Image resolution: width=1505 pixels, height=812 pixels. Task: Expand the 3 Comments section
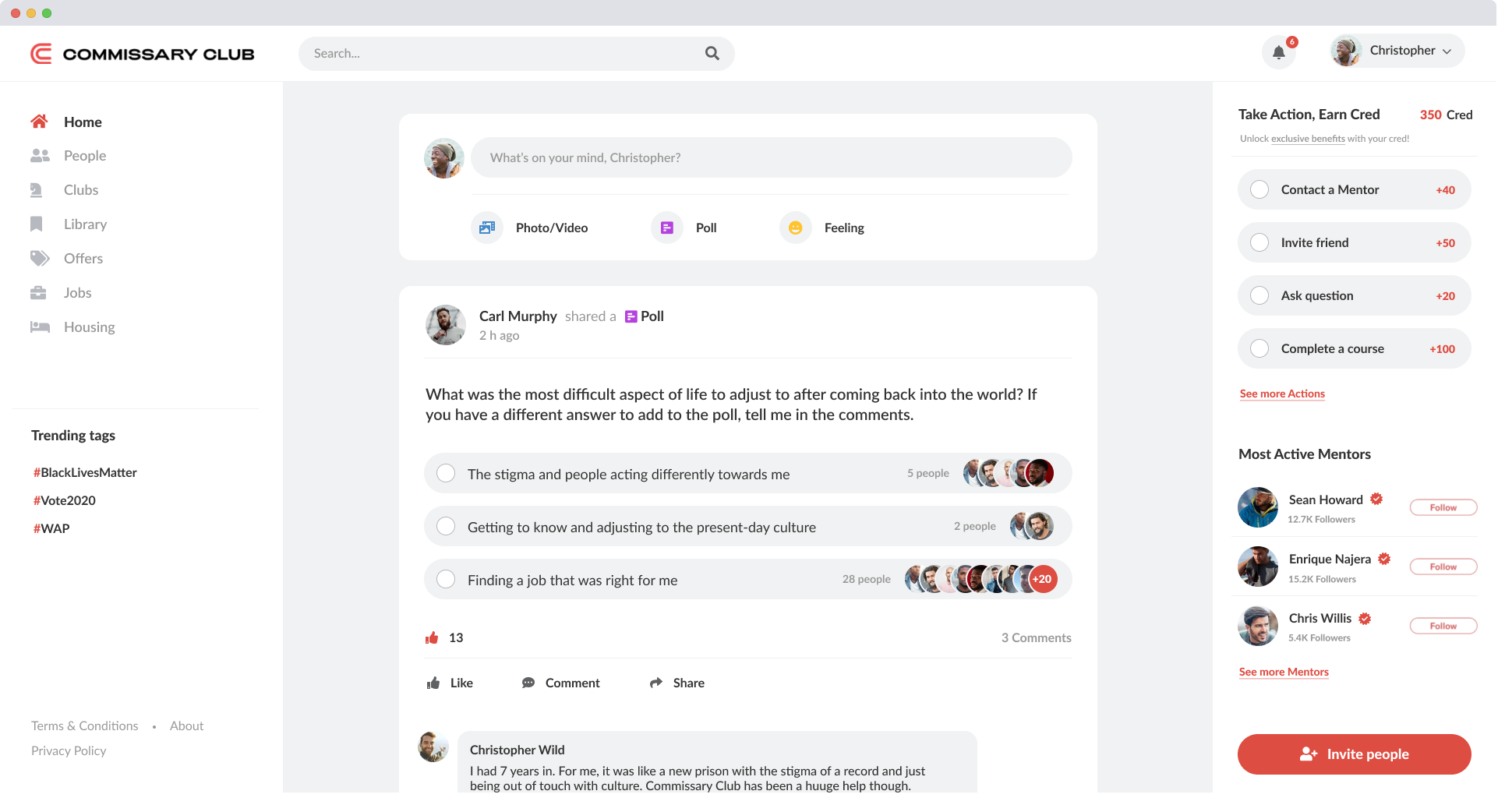coord(1036,637)
